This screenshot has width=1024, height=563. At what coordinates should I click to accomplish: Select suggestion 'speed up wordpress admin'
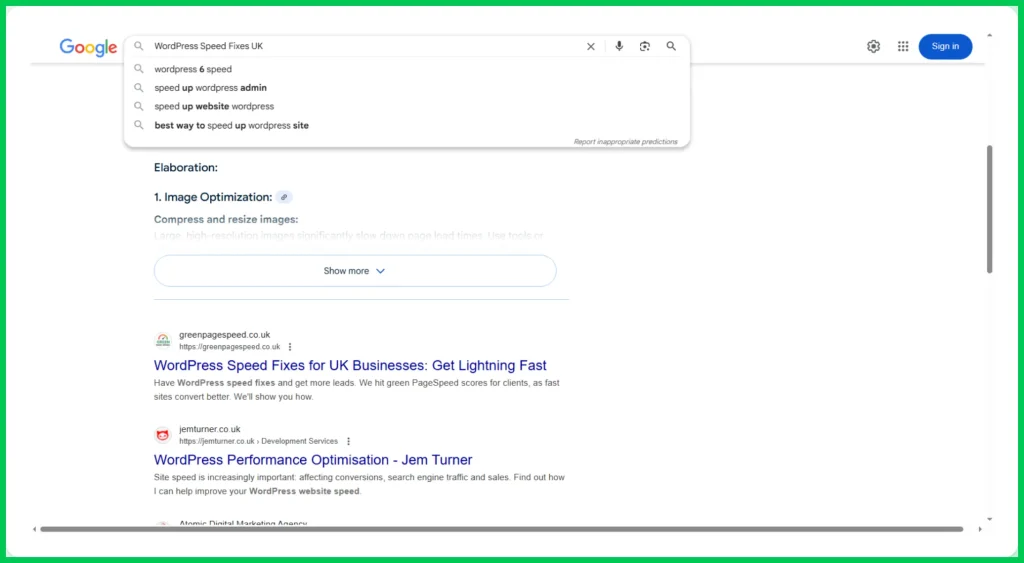(x=406, y=88)
